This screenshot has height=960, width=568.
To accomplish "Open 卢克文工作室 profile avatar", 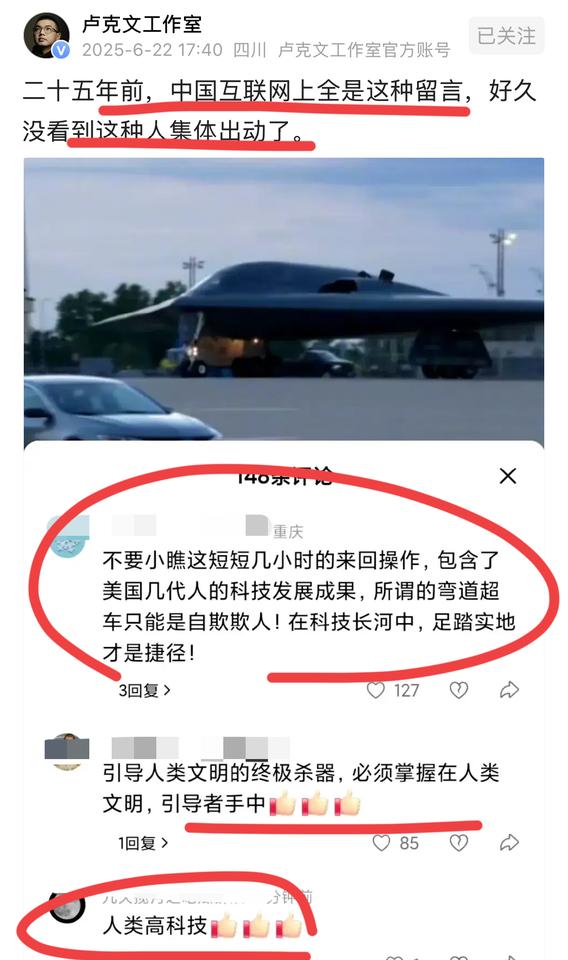I will (x=46, y=35).
